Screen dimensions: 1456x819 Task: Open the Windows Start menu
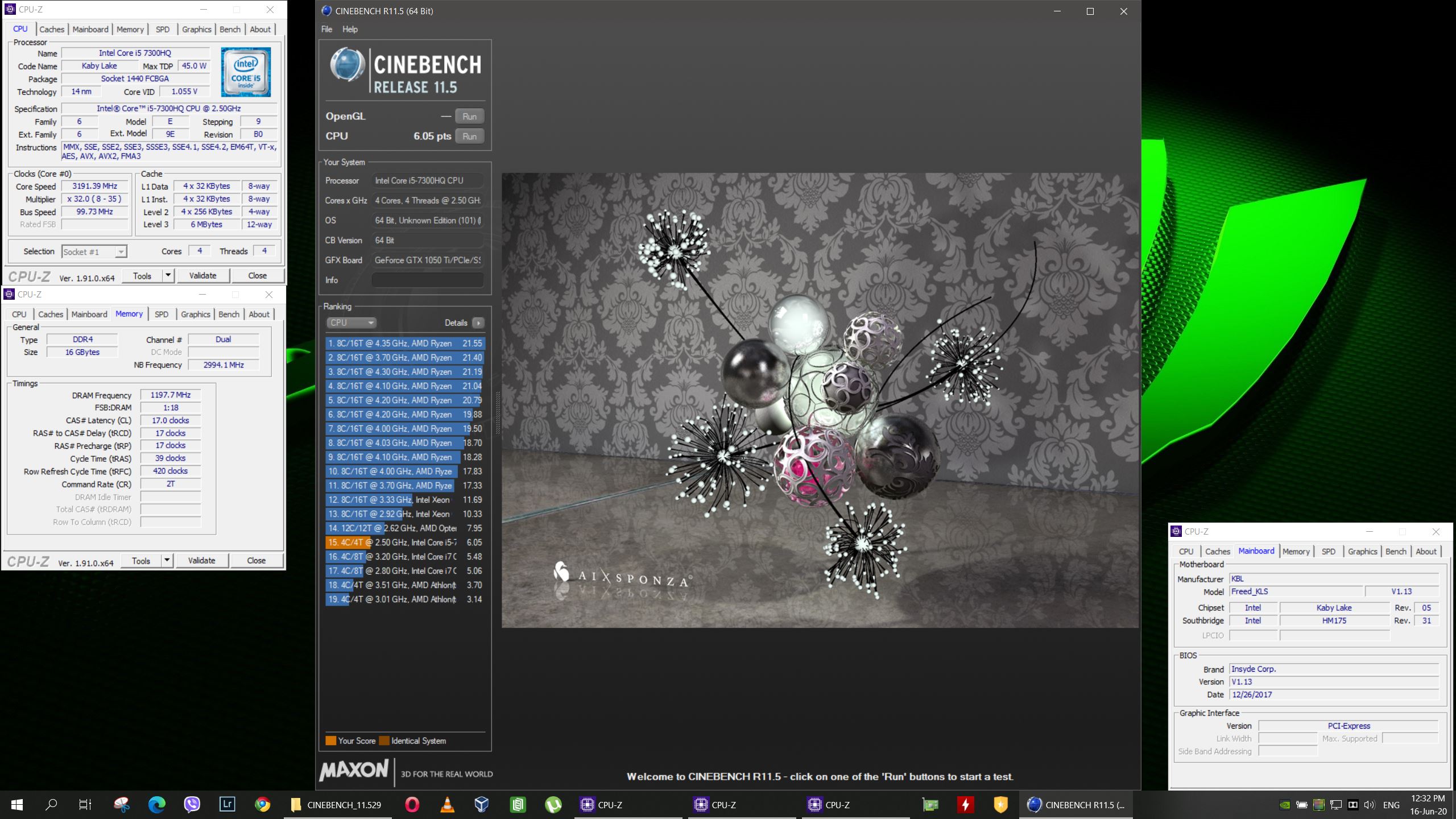pyautogui.click(x=17, y=805)
